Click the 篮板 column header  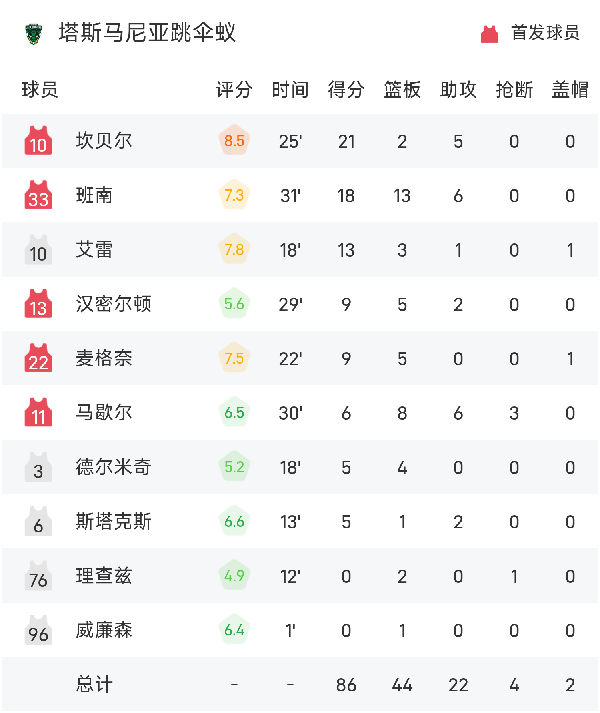[402, 90]
